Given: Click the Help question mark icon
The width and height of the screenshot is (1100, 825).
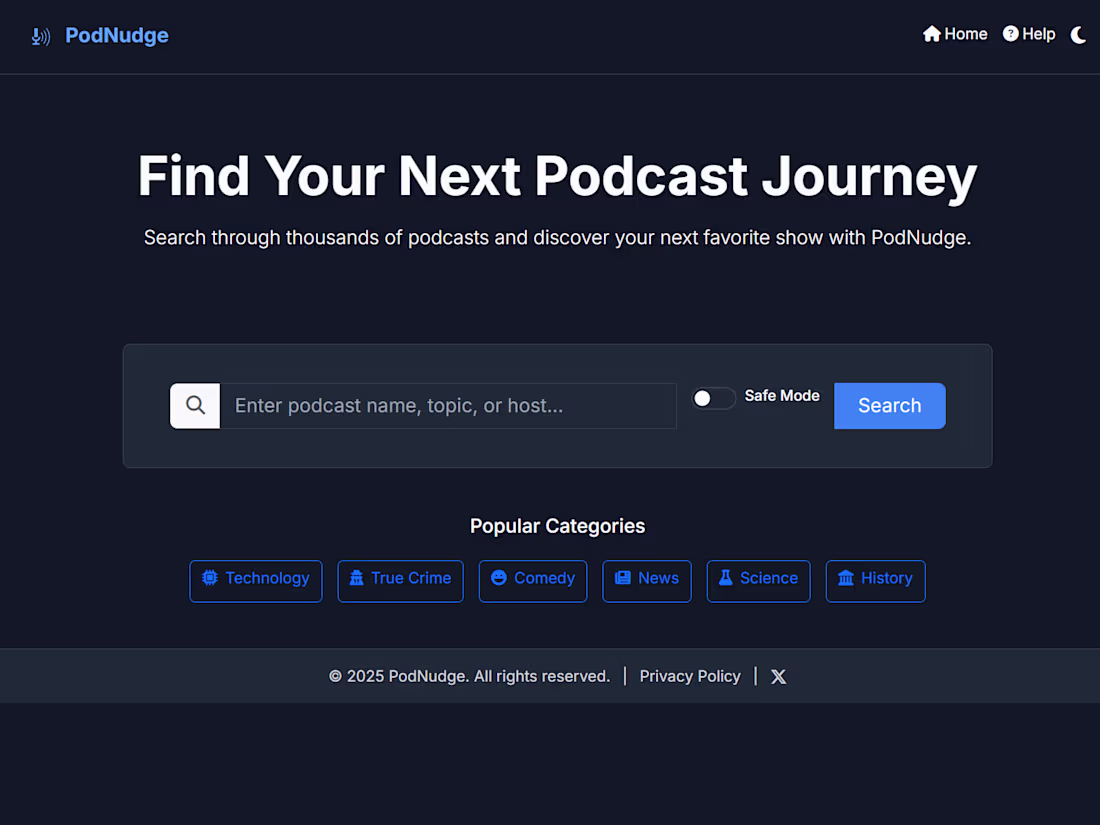Looking at the screenshot, I should coord(1010,33).
